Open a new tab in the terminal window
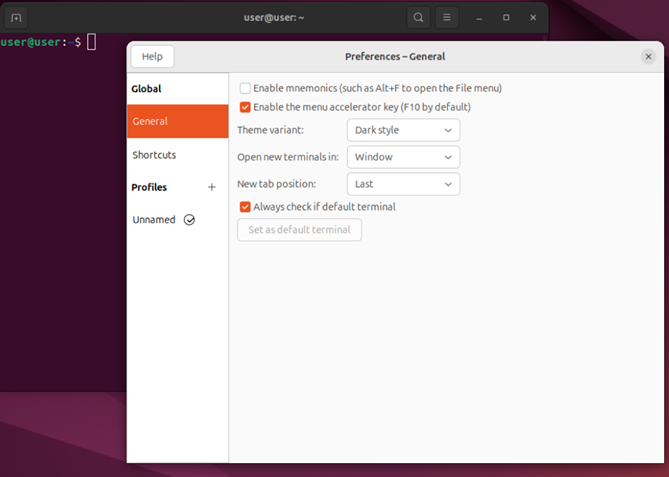 (x=16, y=18)
